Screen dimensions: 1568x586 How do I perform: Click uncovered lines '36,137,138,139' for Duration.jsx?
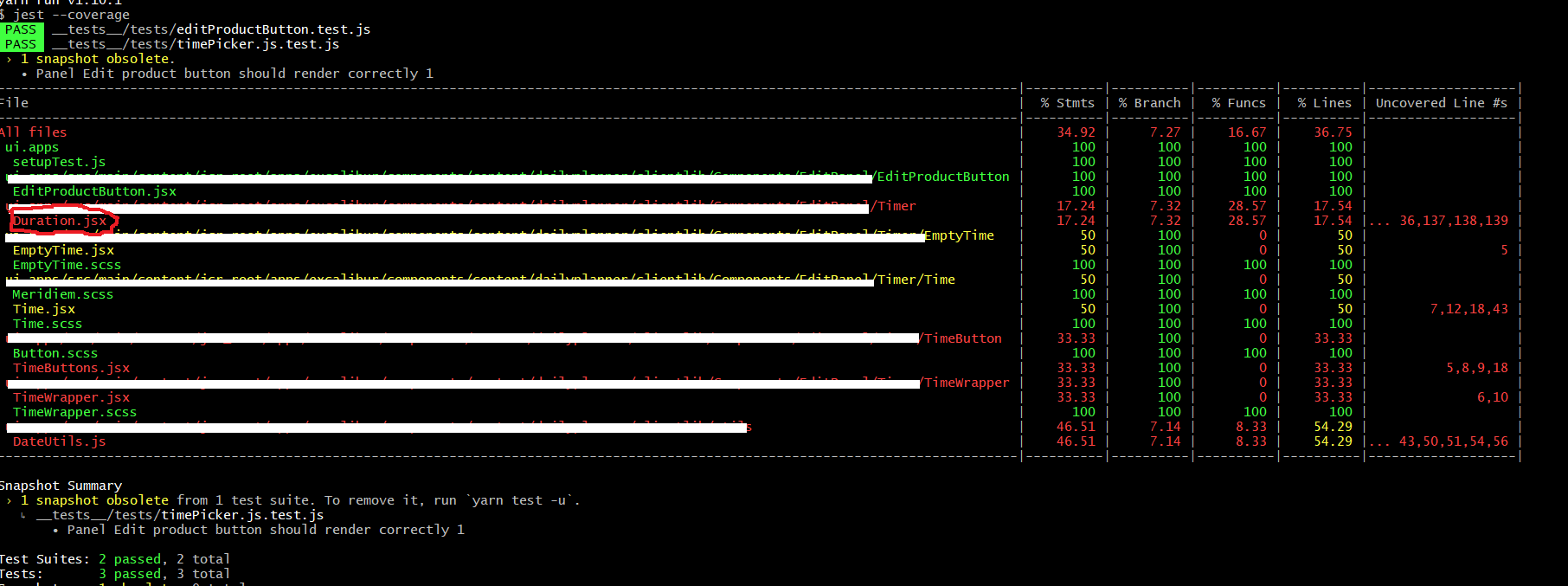tap(1454, 221)
